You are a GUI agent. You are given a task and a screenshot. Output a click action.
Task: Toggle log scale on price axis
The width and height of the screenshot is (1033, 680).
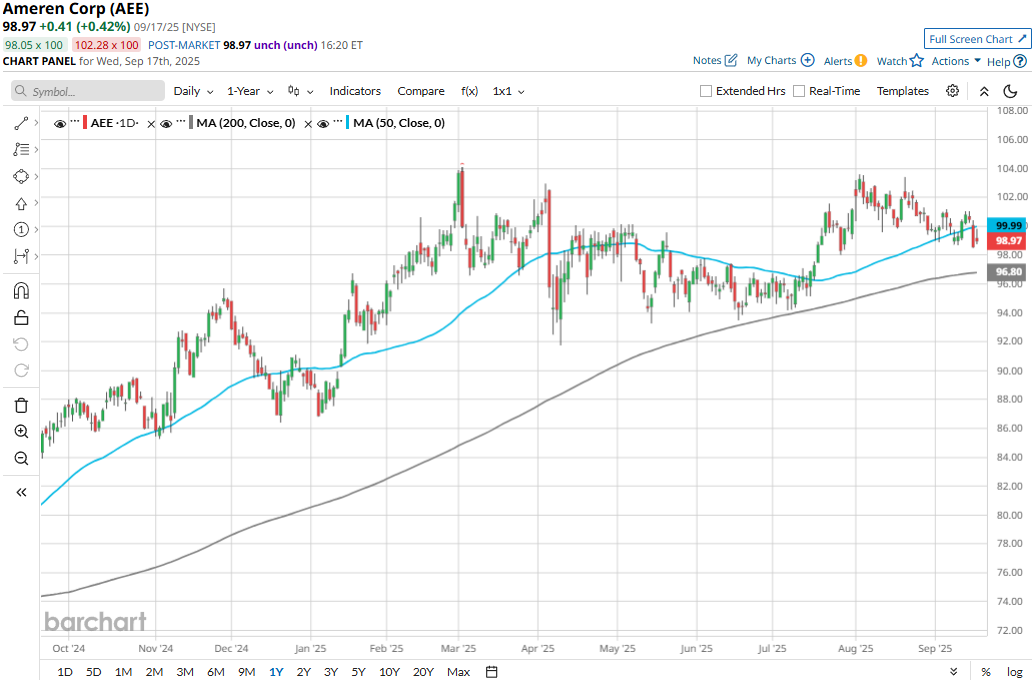click(1015, 671)
